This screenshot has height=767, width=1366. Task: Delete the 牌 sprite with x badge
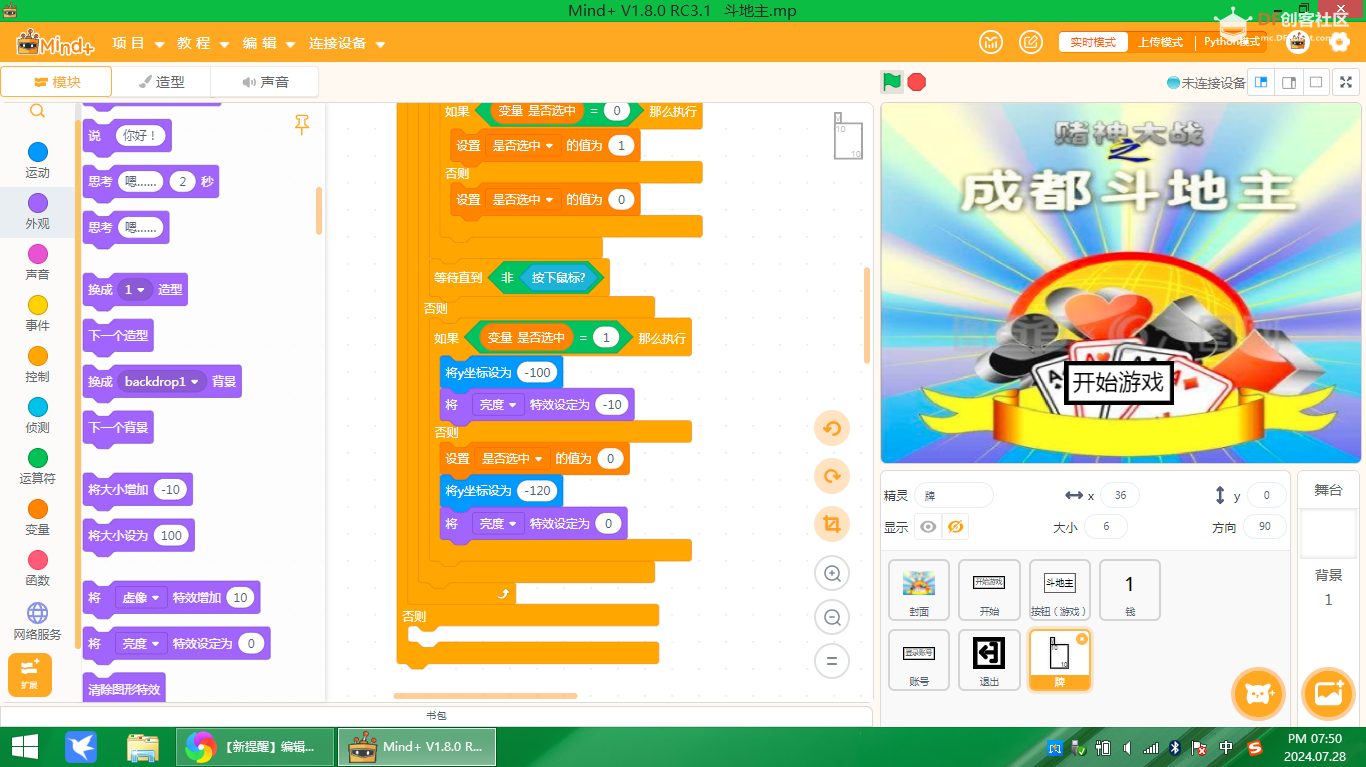[x=1081, y=638]
